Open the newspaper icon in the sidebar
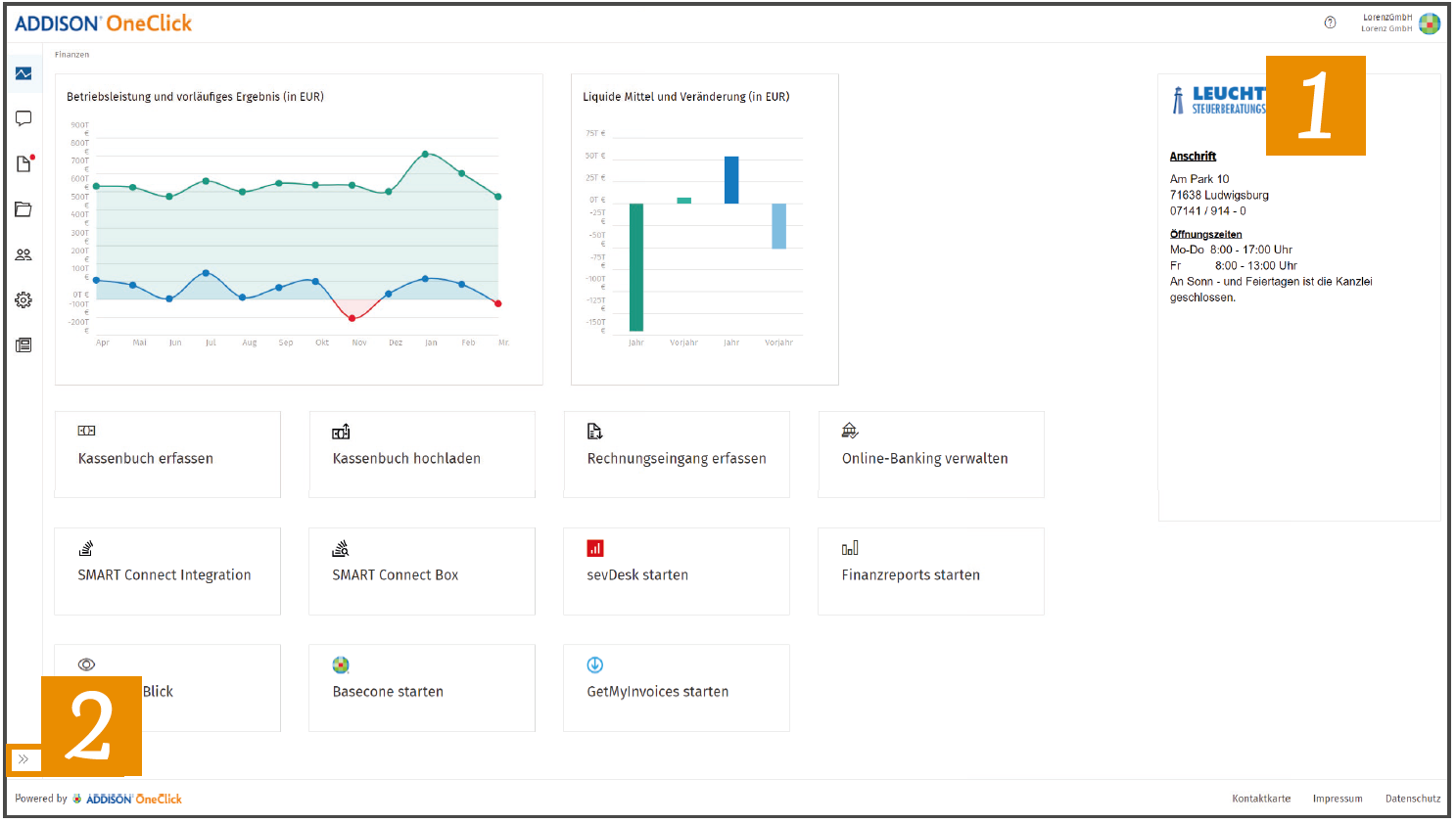The image size is (1456, 823). pyautogui.click(x=23, y=344)
